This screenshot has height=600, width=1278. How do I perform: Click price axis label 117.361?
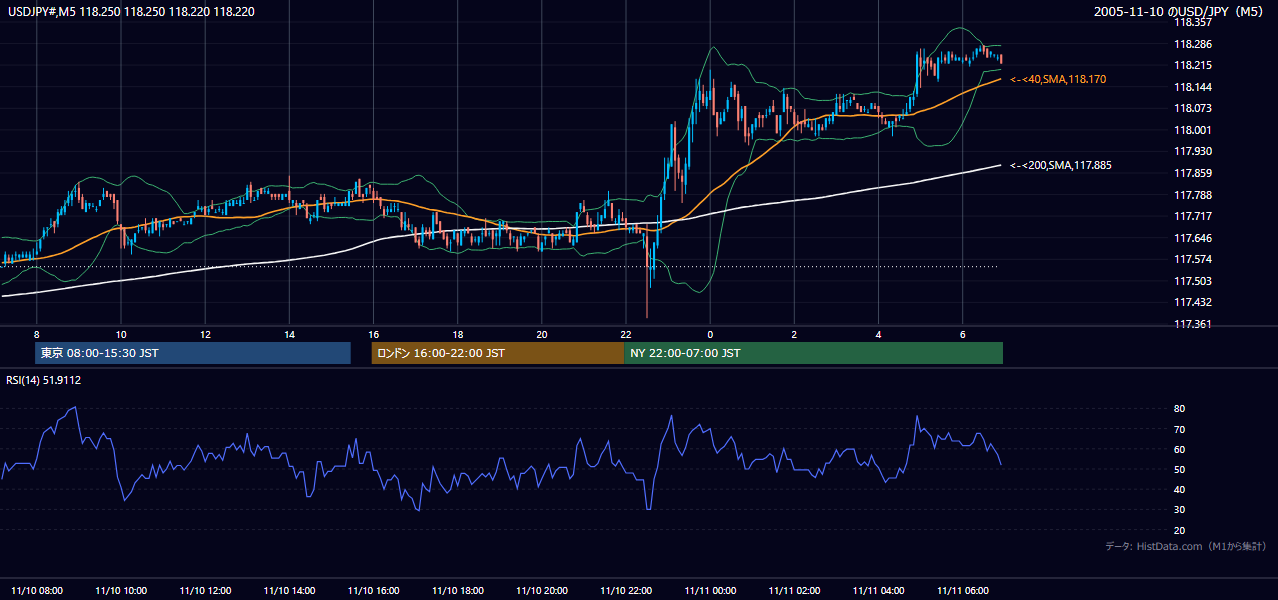pos(1192,324)
